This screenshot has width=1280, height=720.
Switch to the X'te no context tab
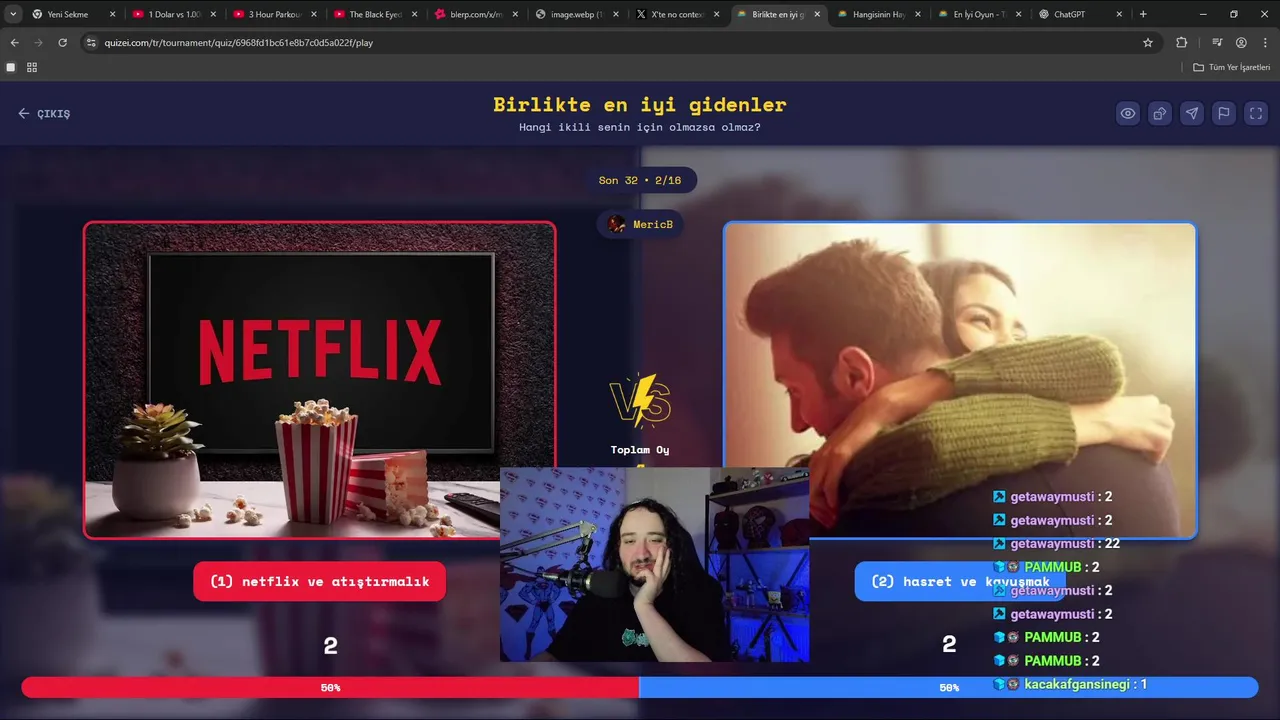(676, 14)
